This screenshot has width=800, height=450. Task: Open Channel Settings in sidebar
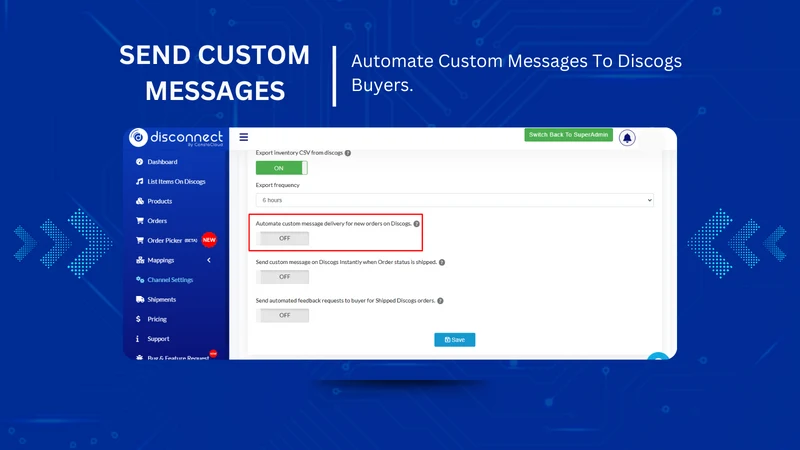(x=170, y=280)
